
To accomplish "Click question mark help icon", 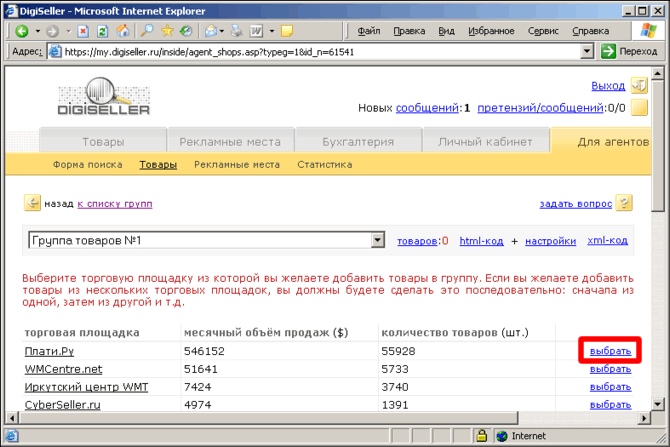I will tap(624, 203).
